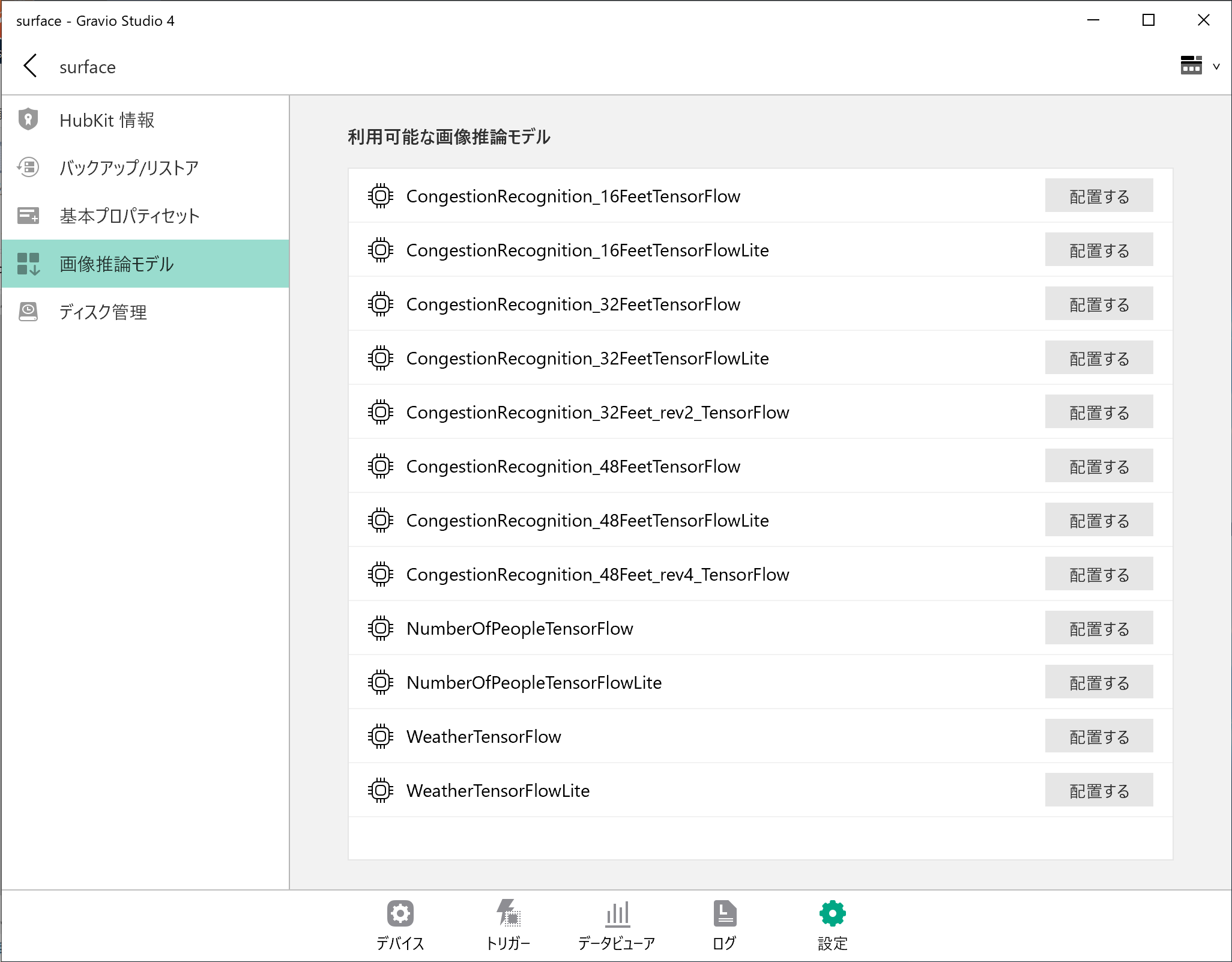Select the WeatherTensorFlowLite model name
The width and height of the screenshot is (1232, 962).
point(498,791)
